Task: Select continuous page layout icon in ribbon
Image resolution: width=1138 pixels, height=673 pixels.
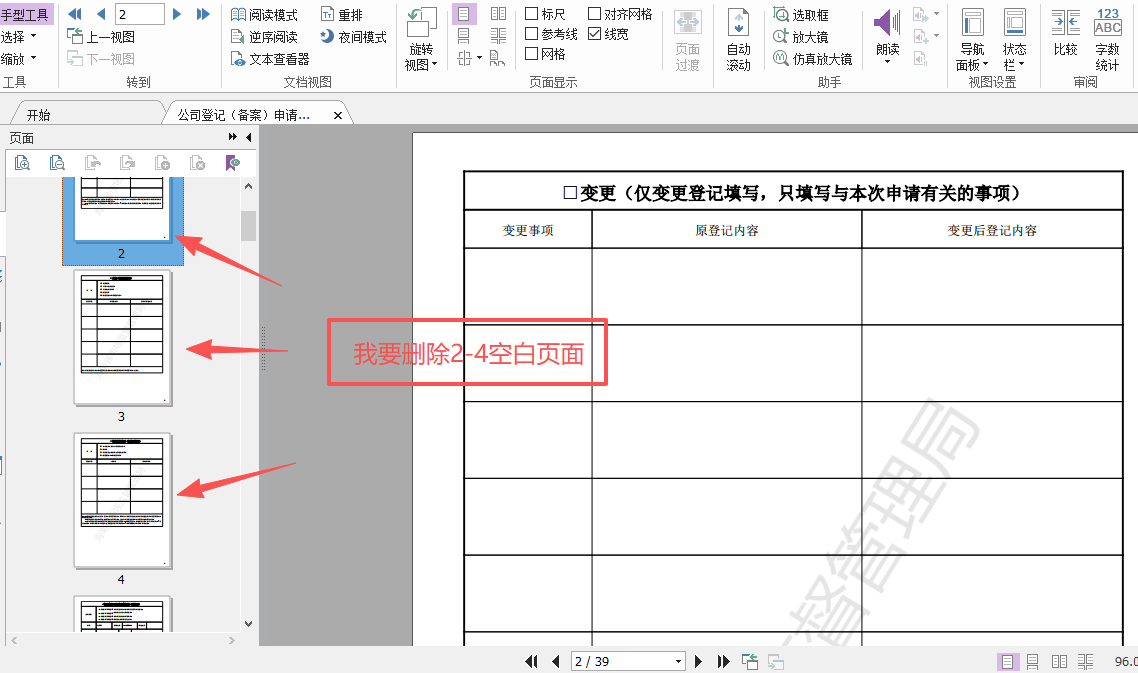Action: coord(464,36)
